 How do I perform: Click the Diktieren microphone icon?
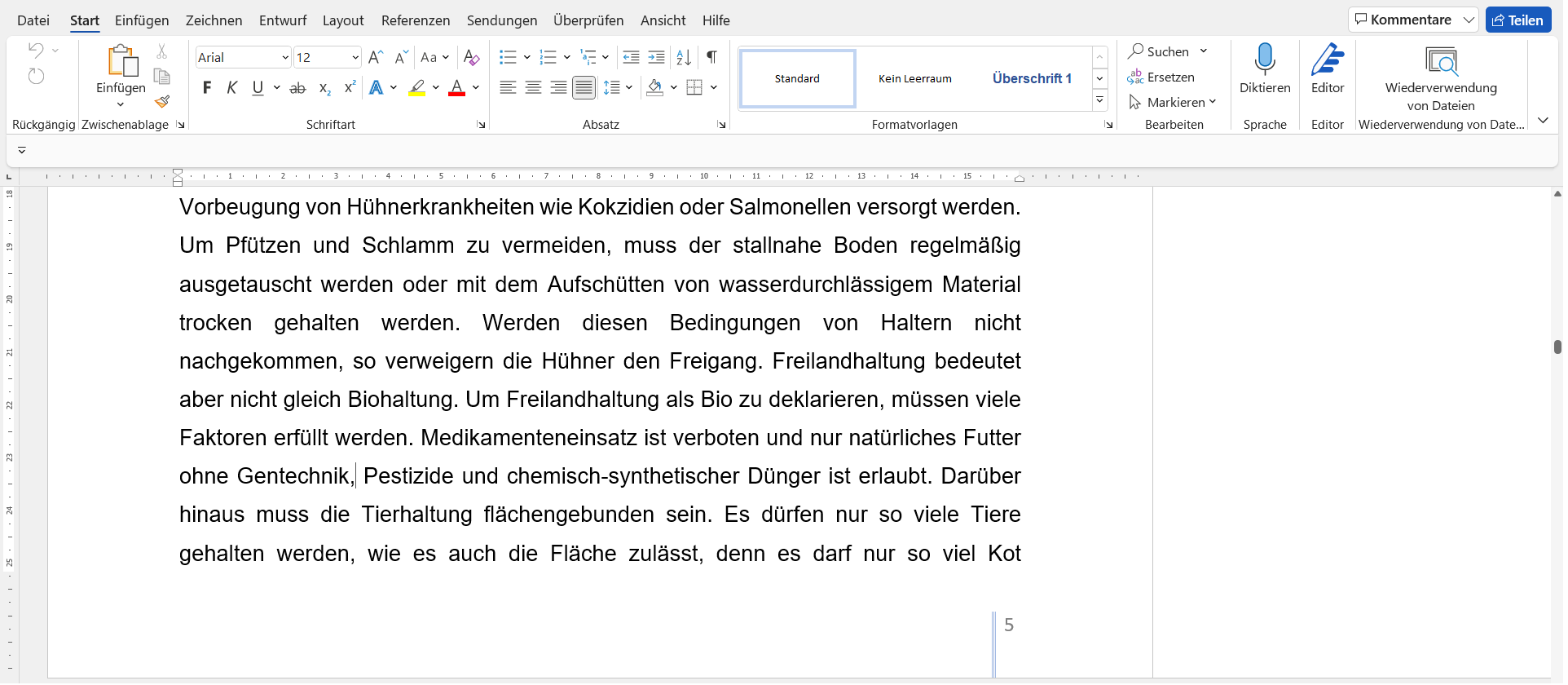1264,60
